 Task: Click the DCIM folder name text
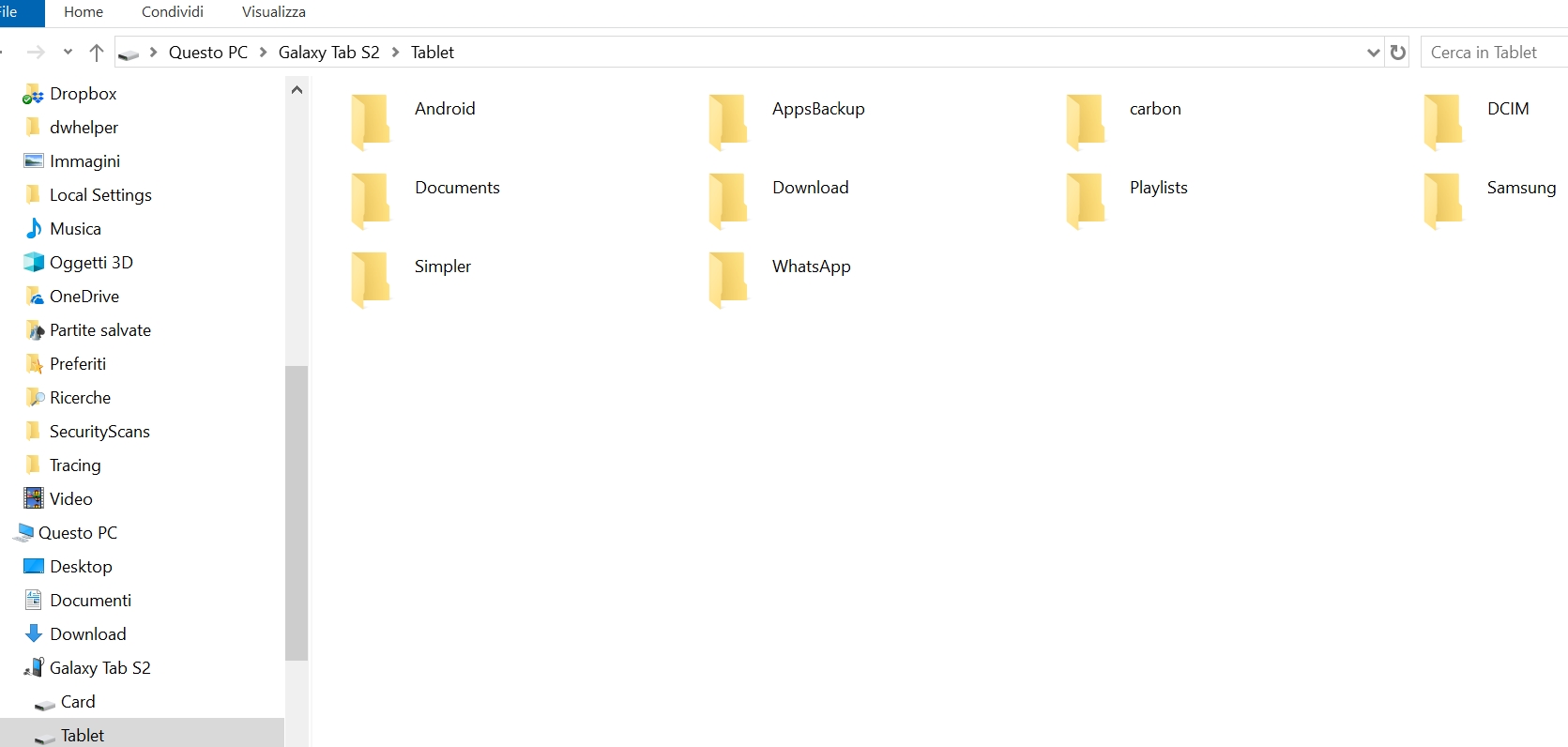click(1508, 109)
